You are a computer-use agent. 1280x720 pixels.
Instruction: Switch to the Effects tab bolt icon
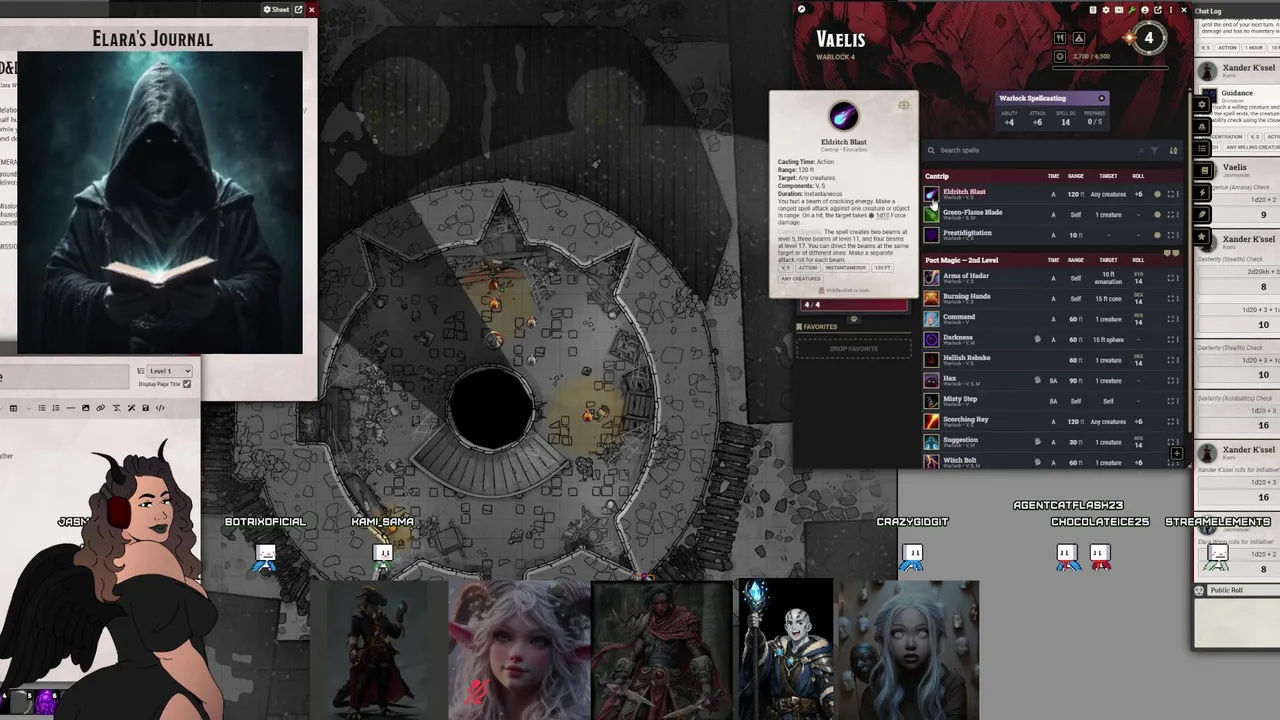click(x=1202, y=193)
